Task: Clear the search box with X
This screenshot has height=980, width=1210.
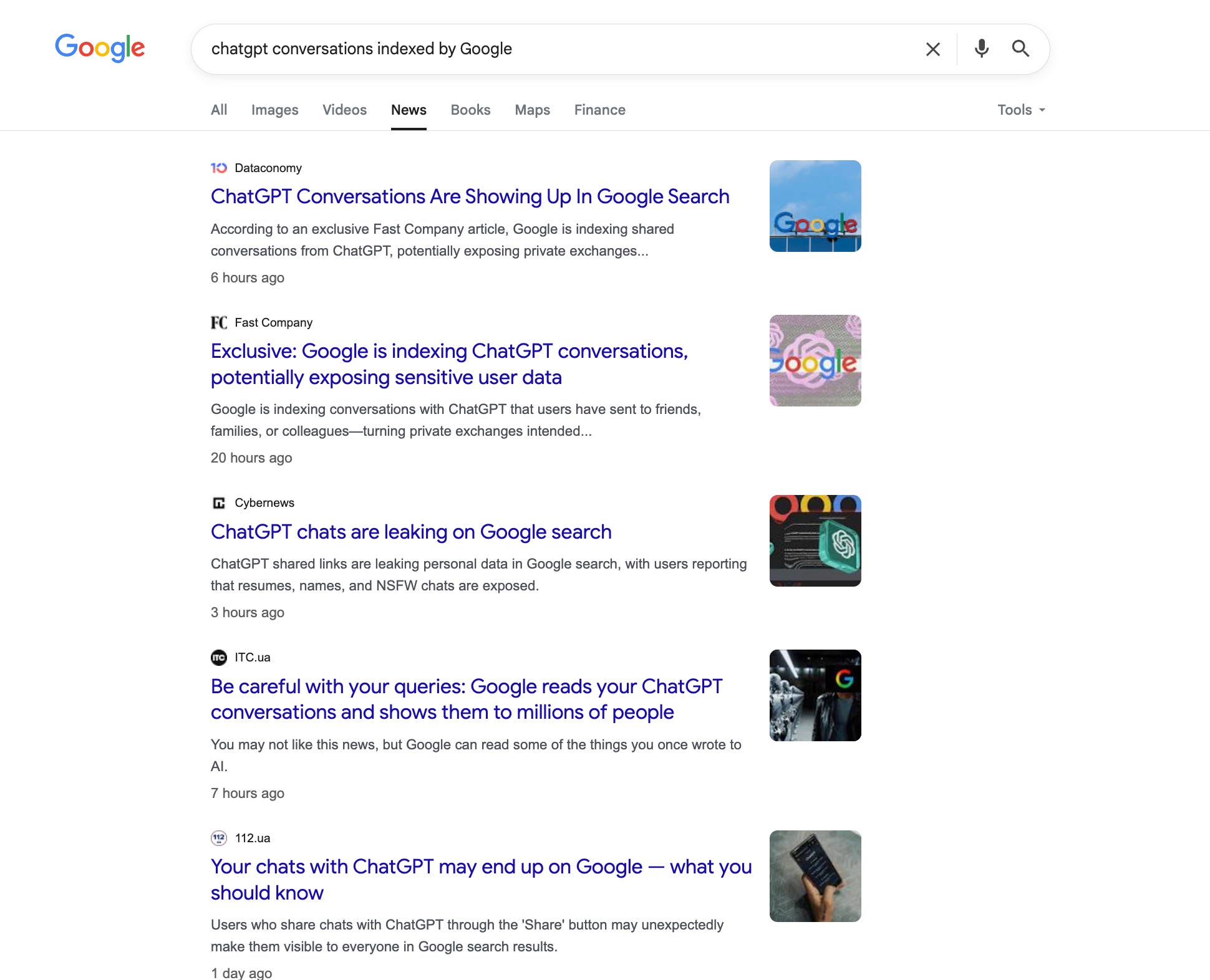Action: [932, 49]
